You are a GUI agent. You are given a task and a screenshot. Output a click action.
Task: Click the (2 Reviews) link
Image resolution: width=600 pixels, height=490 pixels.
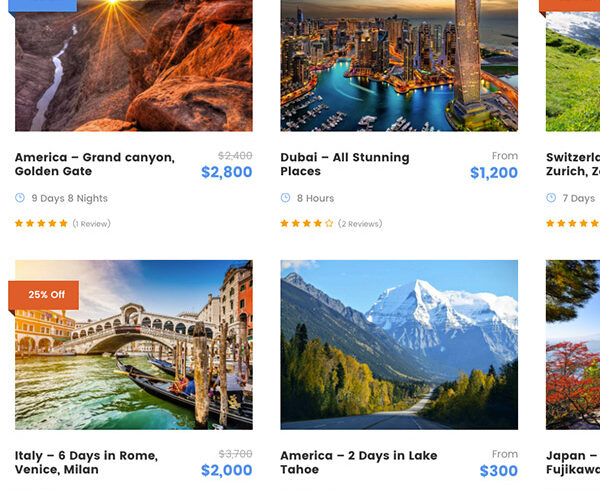[x=360, y=224]
